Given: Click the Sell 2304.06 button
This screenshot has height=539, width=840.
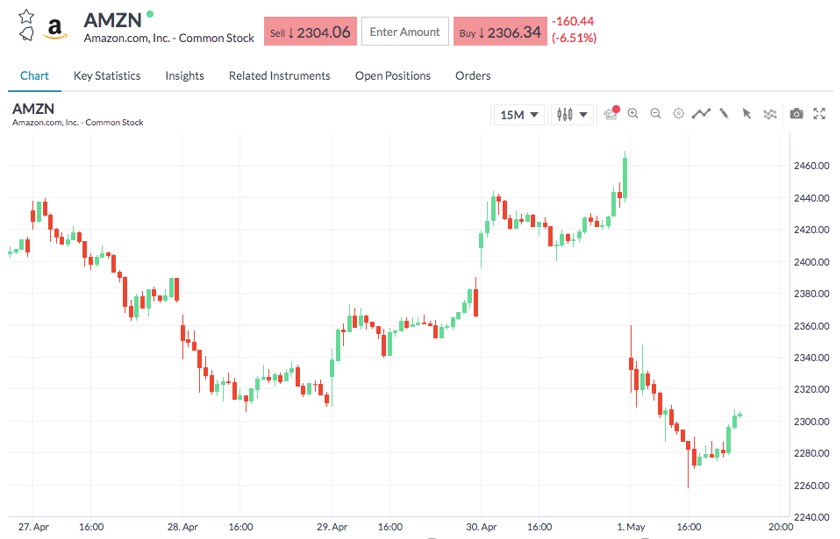Looking at the screenshot, I should (x=310, y=32).
